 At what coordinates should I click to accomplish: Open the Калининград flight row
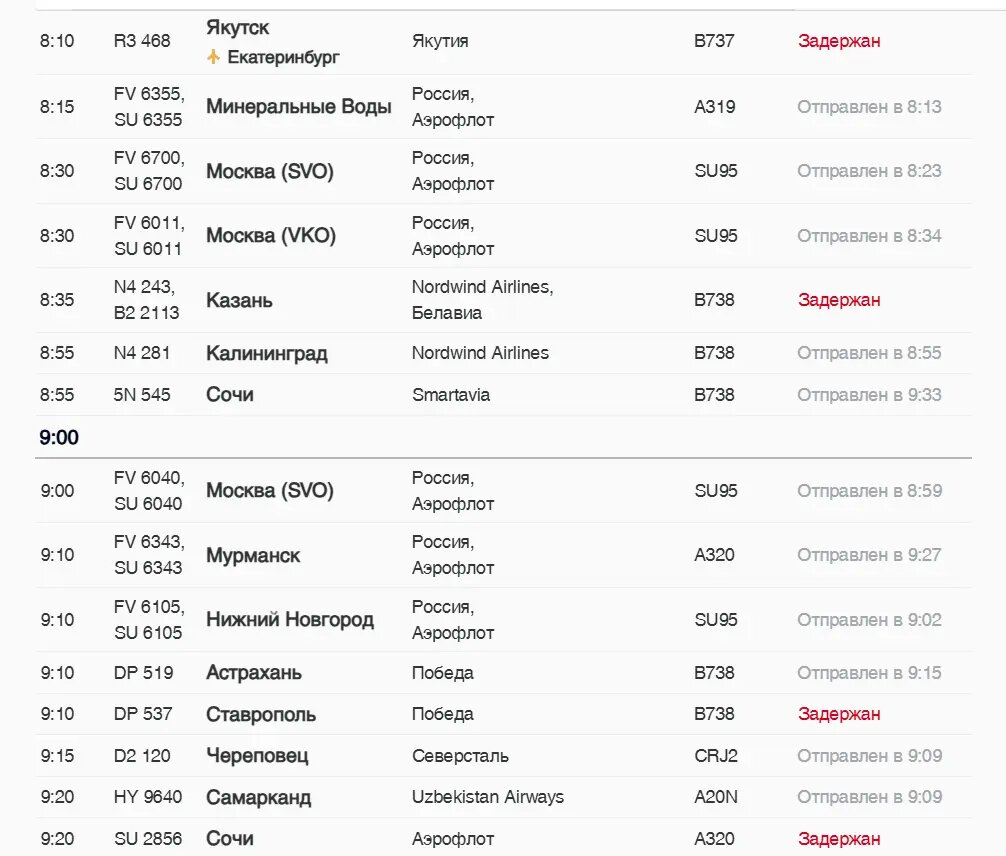click(x=266, y=353)
